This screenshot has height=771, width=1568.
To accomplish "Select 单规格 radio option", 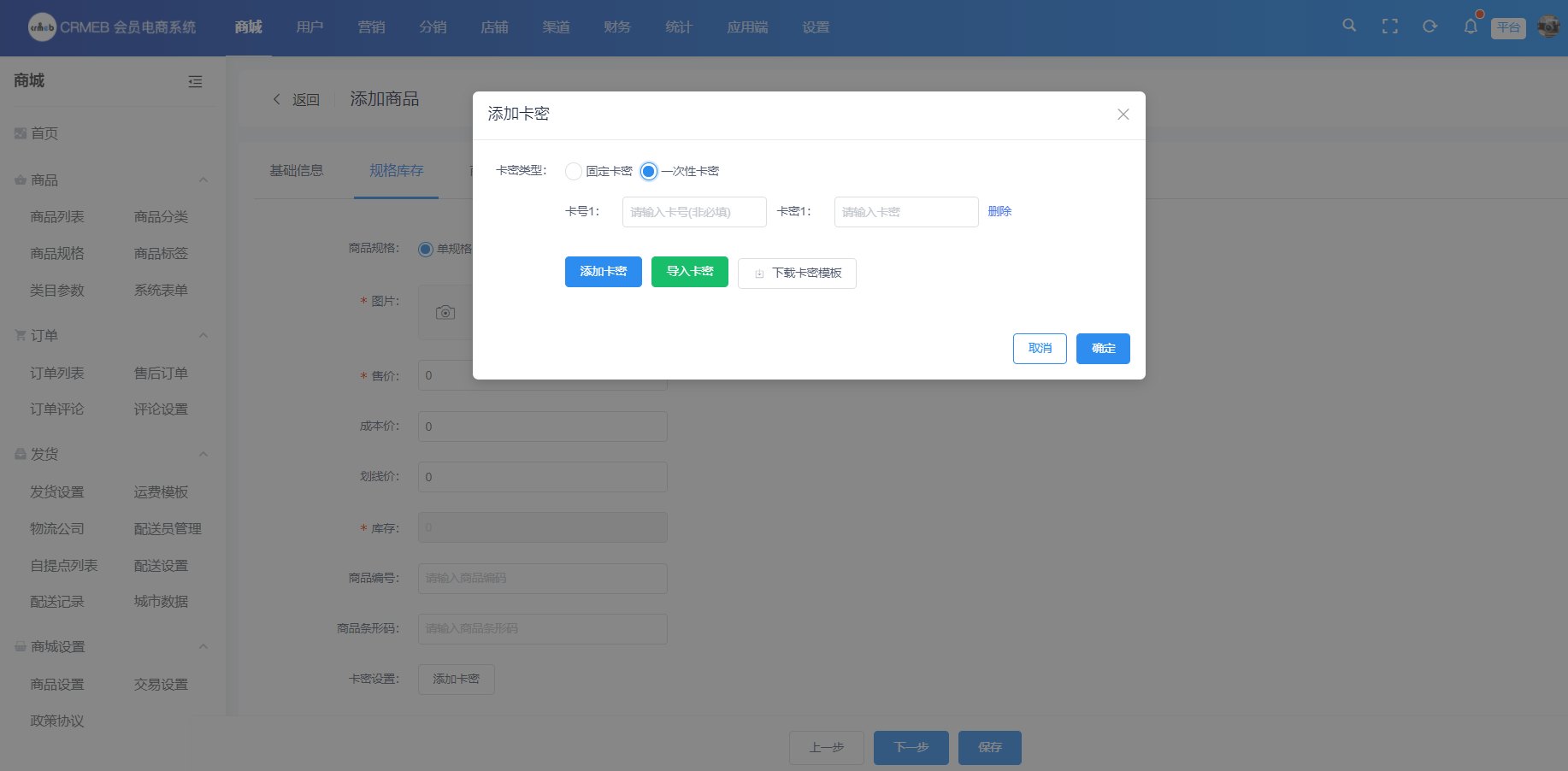I will coord(426,250).
